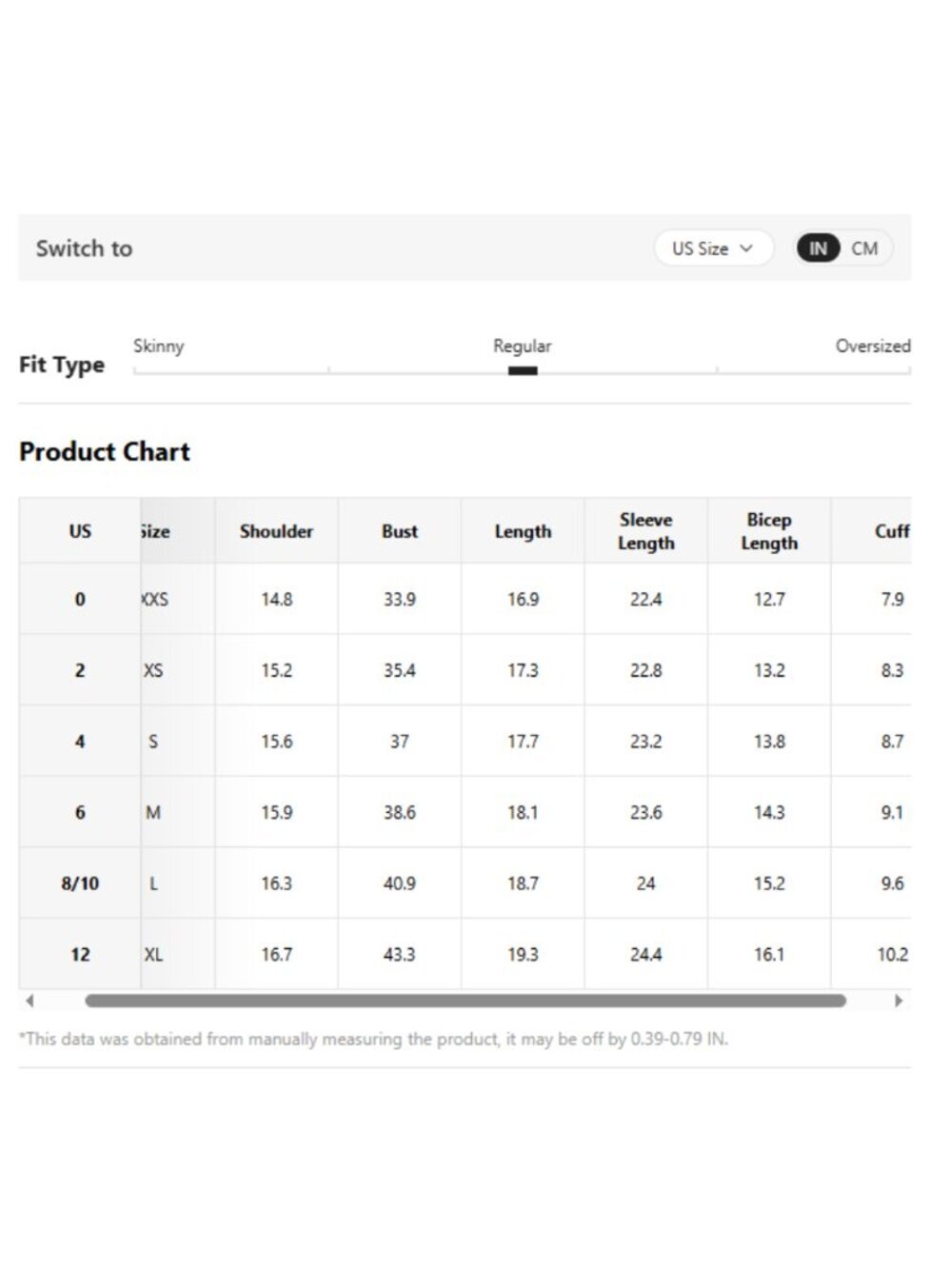Image resolution: width=952 pixels, height=1269 pixels.
Task: Select US size 8/10 row label
Action: tap(80, 883)
